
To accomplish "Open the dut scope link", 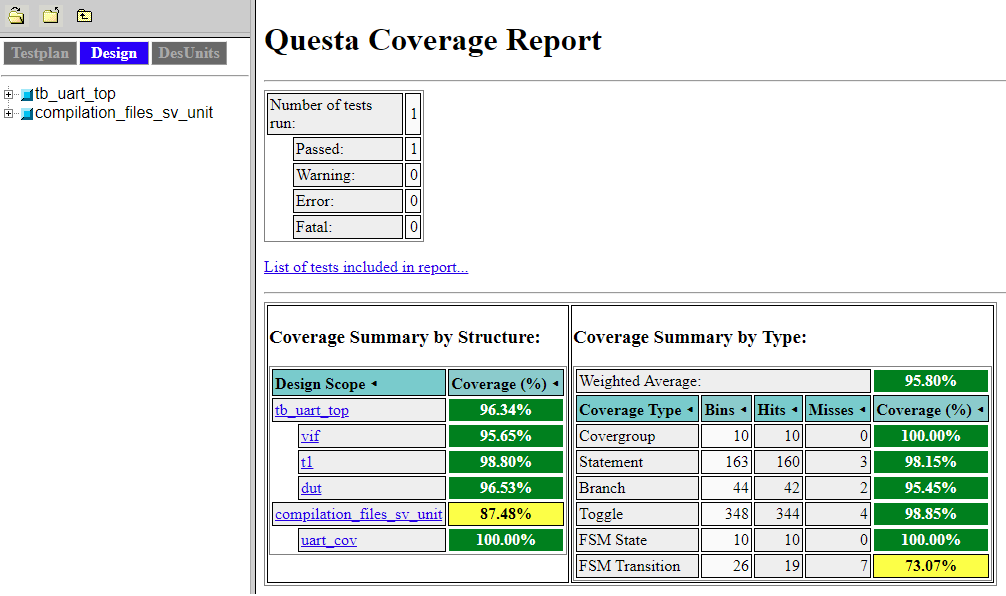I will coord(311,488).
